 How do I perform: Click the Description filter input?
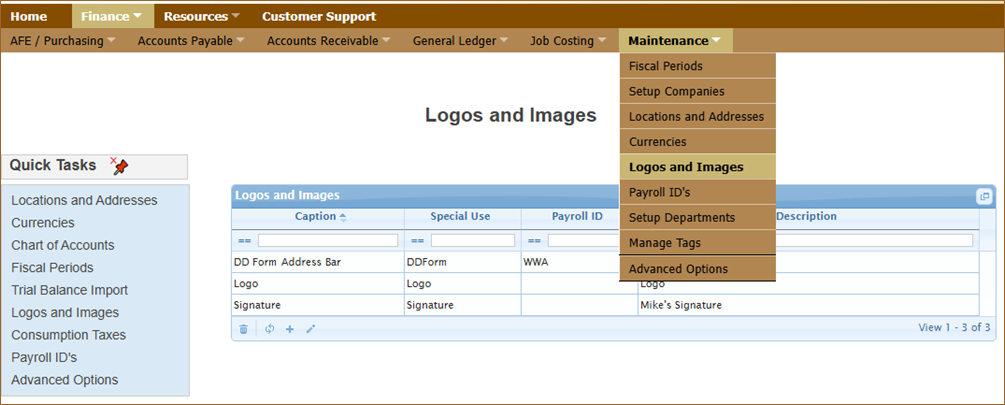point(874,241)
